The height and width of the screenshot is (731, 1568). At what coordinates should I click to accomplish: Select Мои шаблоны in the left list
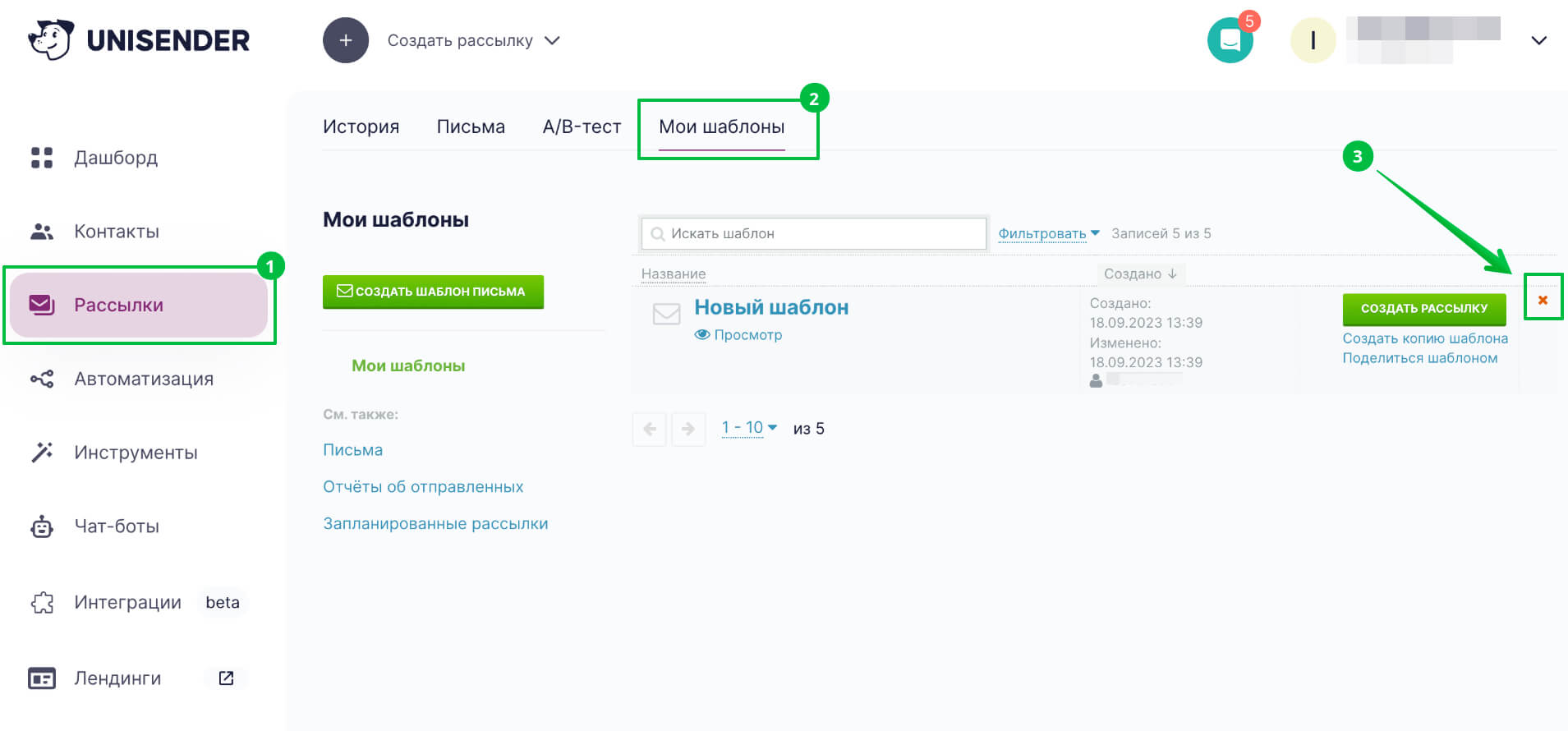tap(408, 365)
